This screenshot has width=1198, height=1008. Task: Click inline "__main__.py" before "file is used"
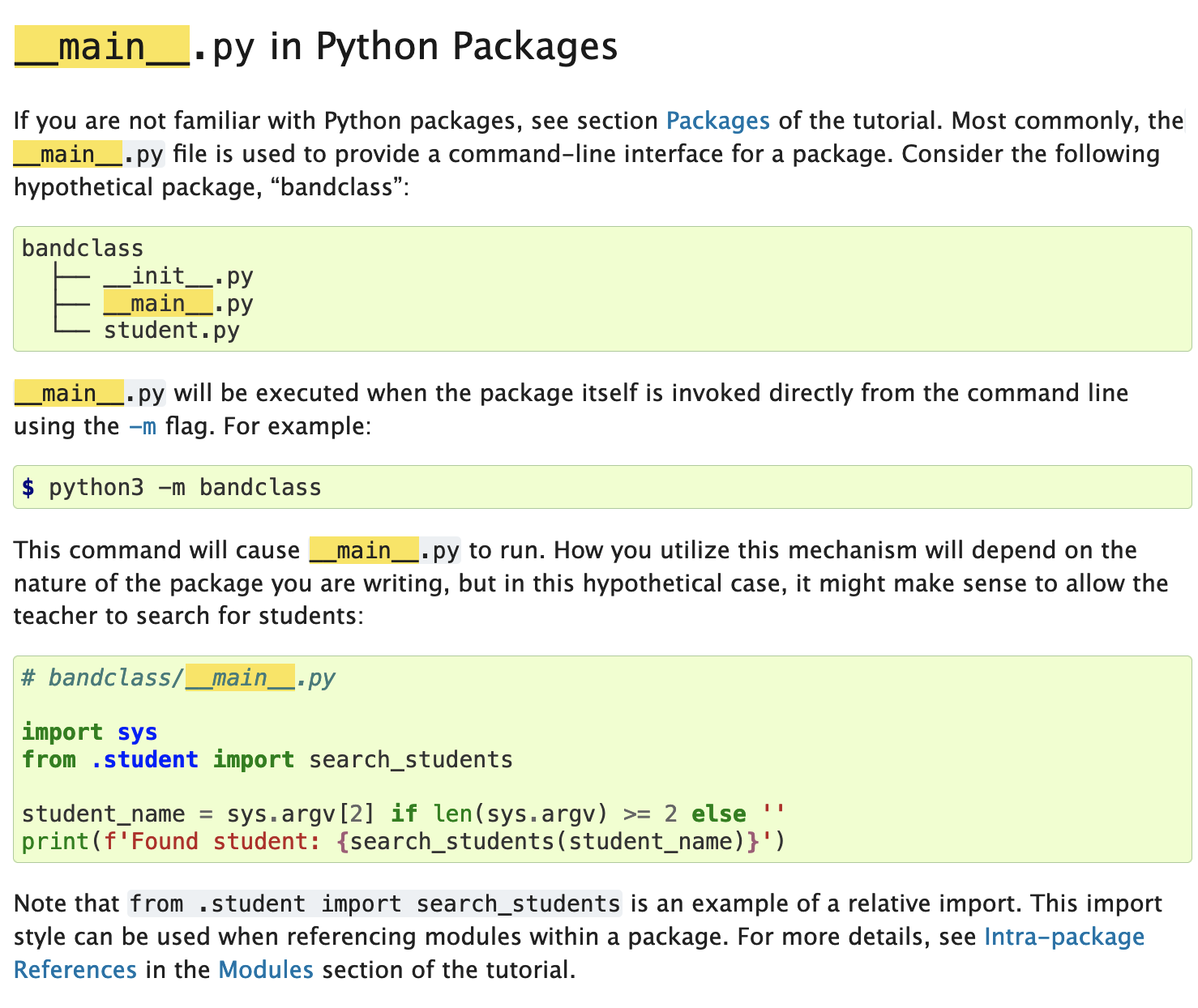(x=89, y=154)
